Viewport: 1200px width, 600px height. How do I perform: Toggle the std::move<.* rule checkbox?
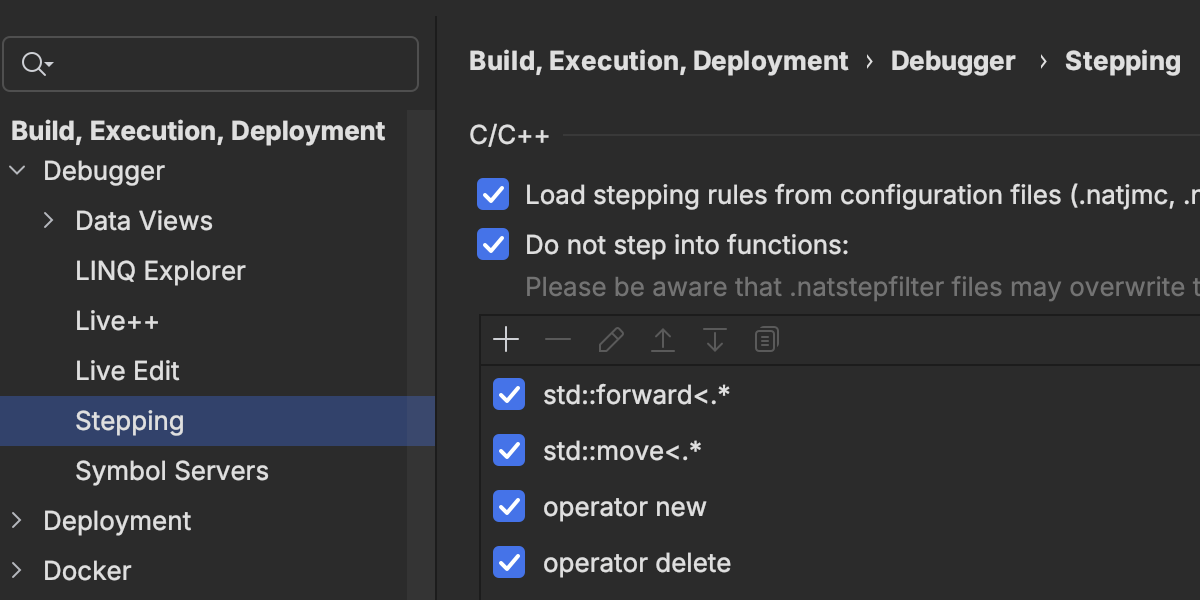coord(509,451)
